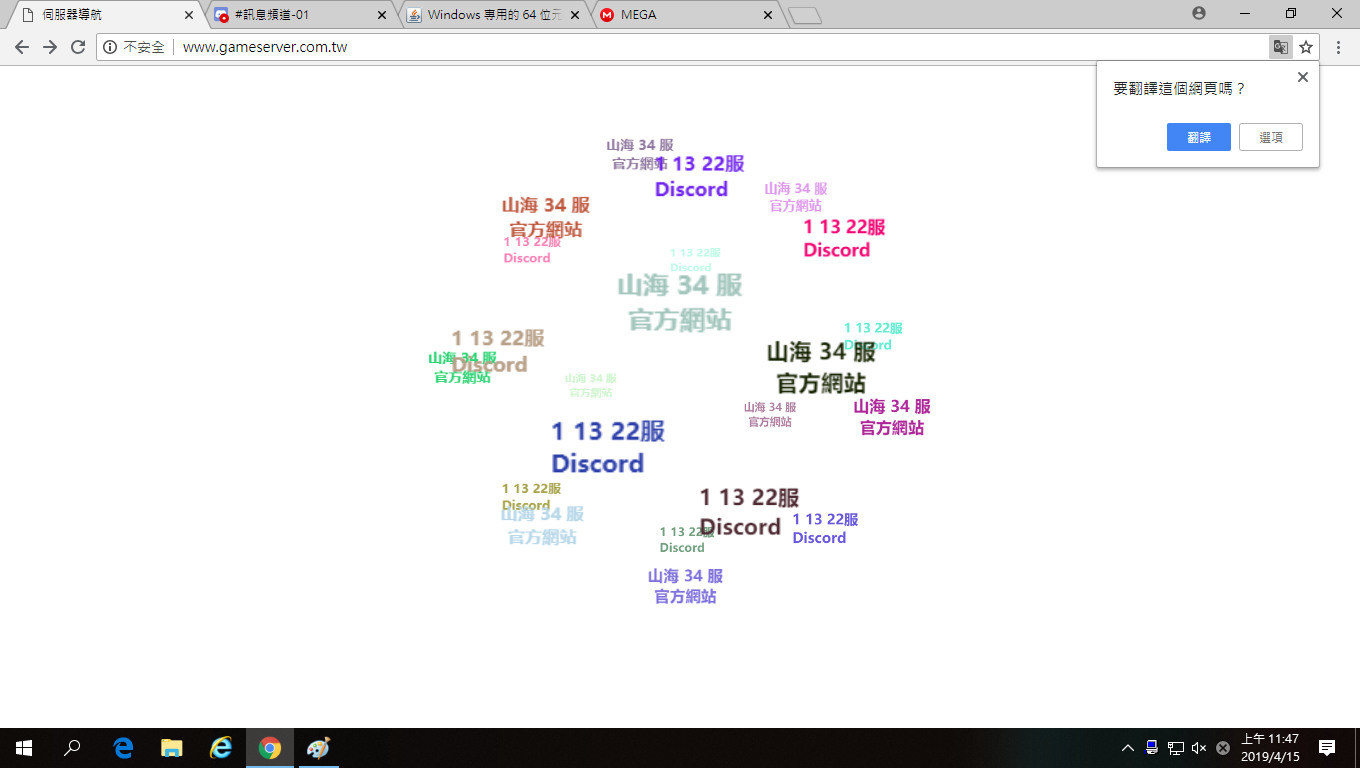
Task: Open the royal blue 1 13 22服 Discord link
Action: 825,528
